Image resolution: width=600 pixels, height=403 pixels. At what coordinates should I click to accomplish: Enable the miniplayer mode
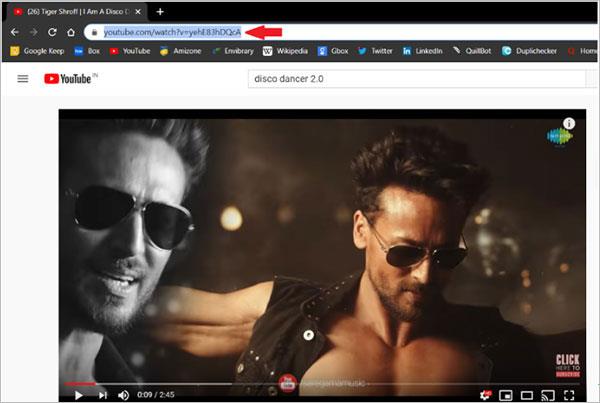[x=505, y=395]
